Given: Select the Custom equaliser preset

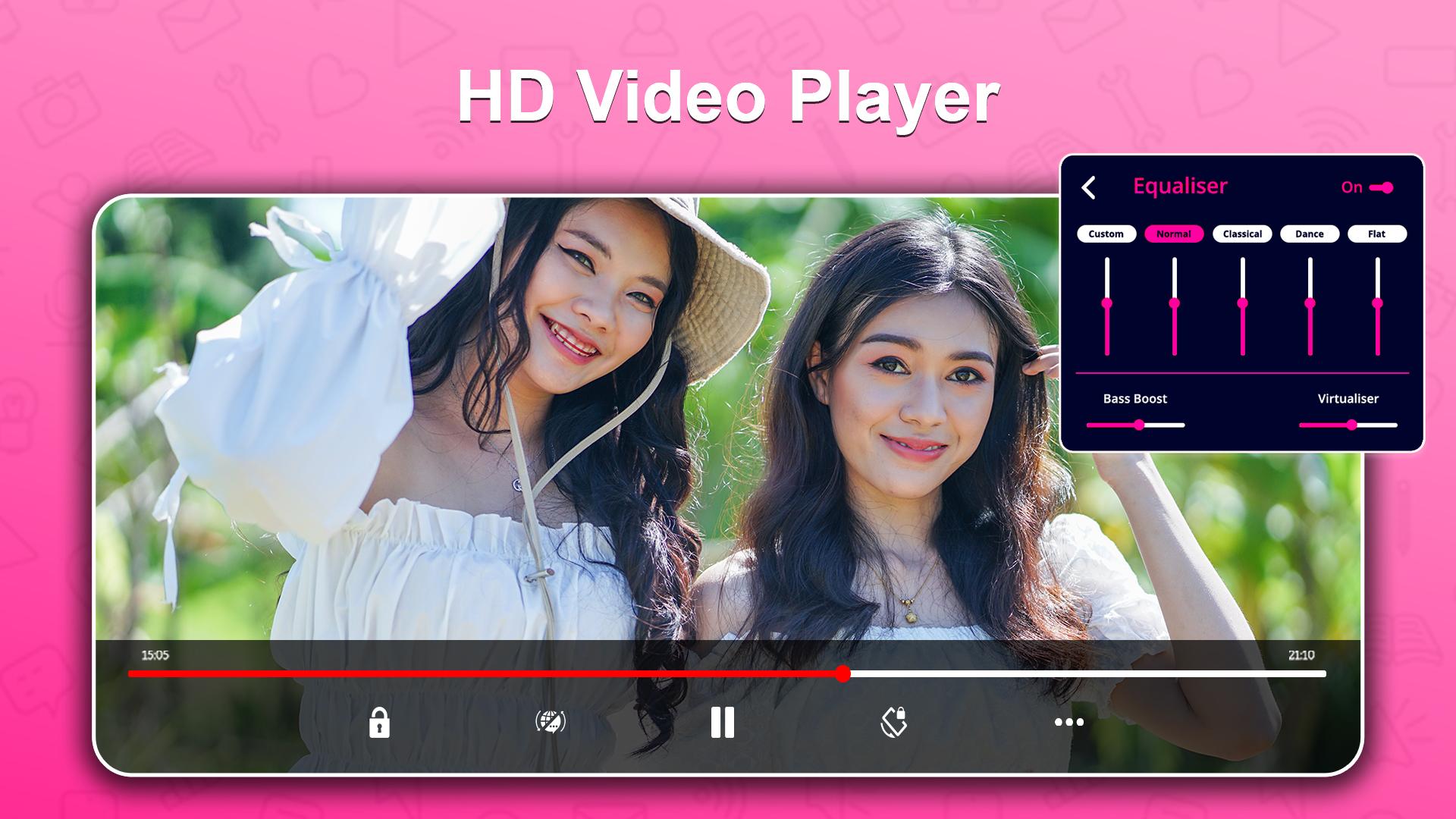Looking at the screenshot, I should pos(1105,233).
